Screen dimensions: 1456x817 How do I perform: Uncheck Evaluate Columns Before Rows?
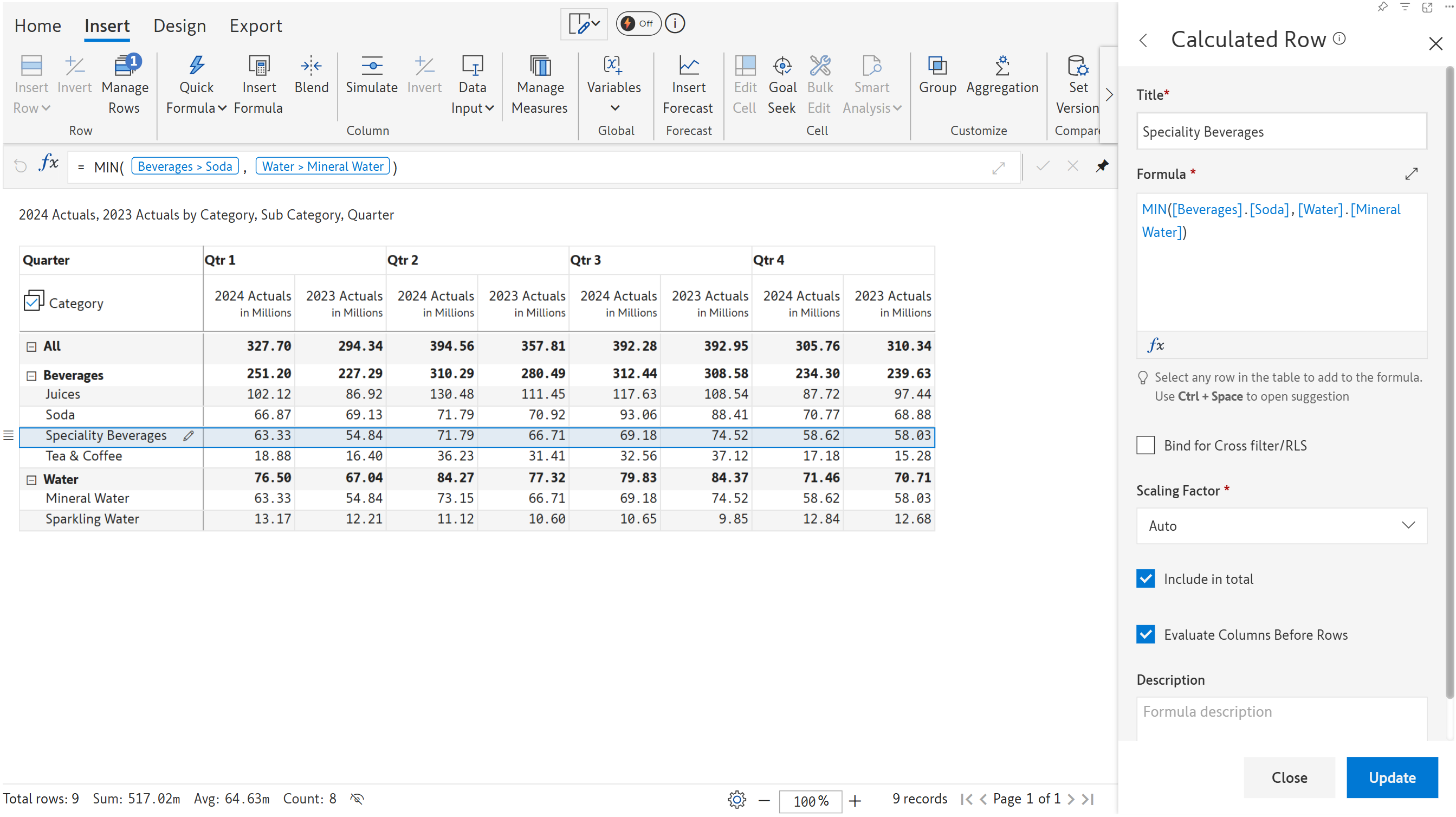point(1145,634)
